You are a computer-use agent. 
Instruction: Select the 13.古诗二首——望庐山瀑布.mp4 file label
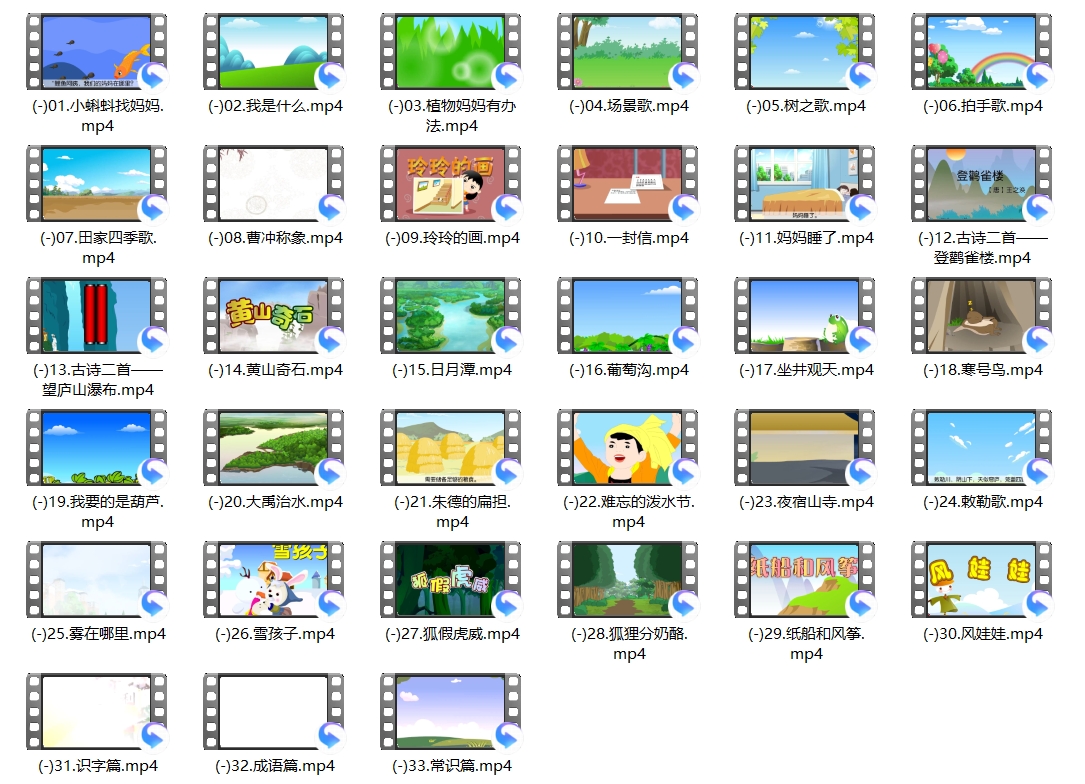[x=97, y=380]
